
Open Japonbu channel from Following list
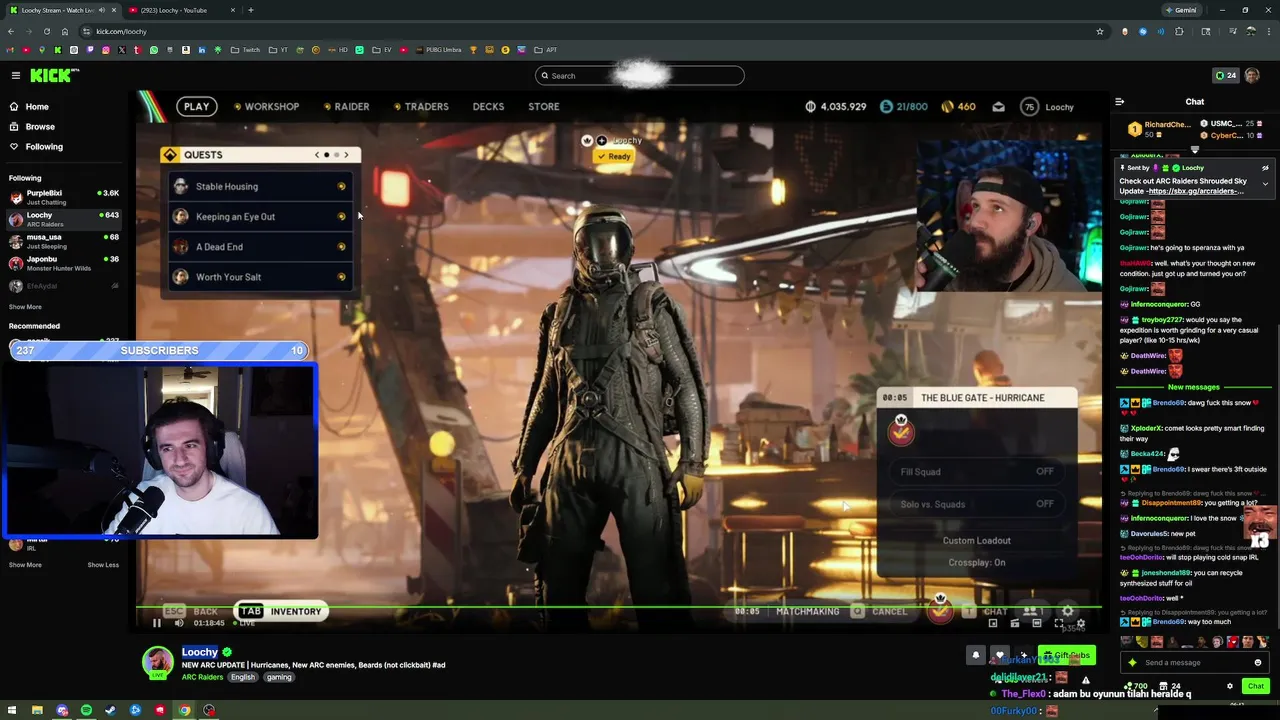[64, 263]
